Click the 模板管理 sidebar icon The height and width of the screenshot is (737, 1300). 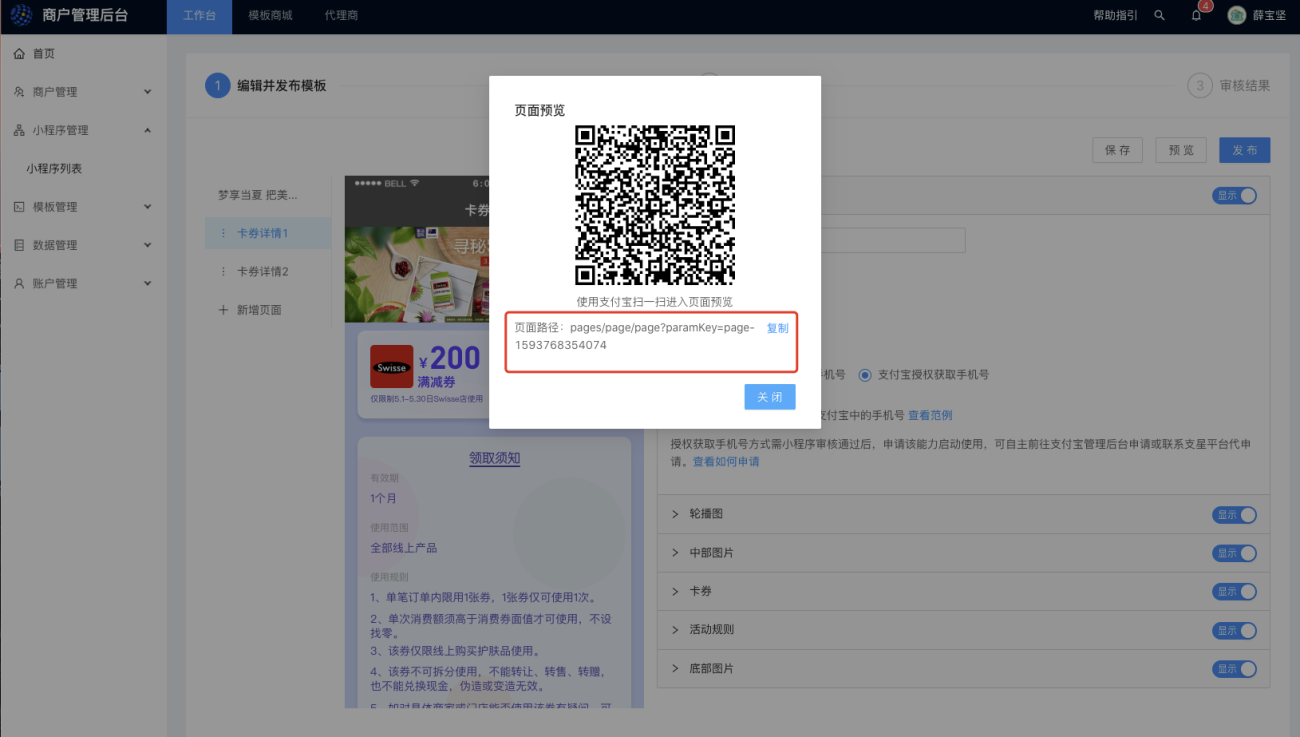[19, 207]
